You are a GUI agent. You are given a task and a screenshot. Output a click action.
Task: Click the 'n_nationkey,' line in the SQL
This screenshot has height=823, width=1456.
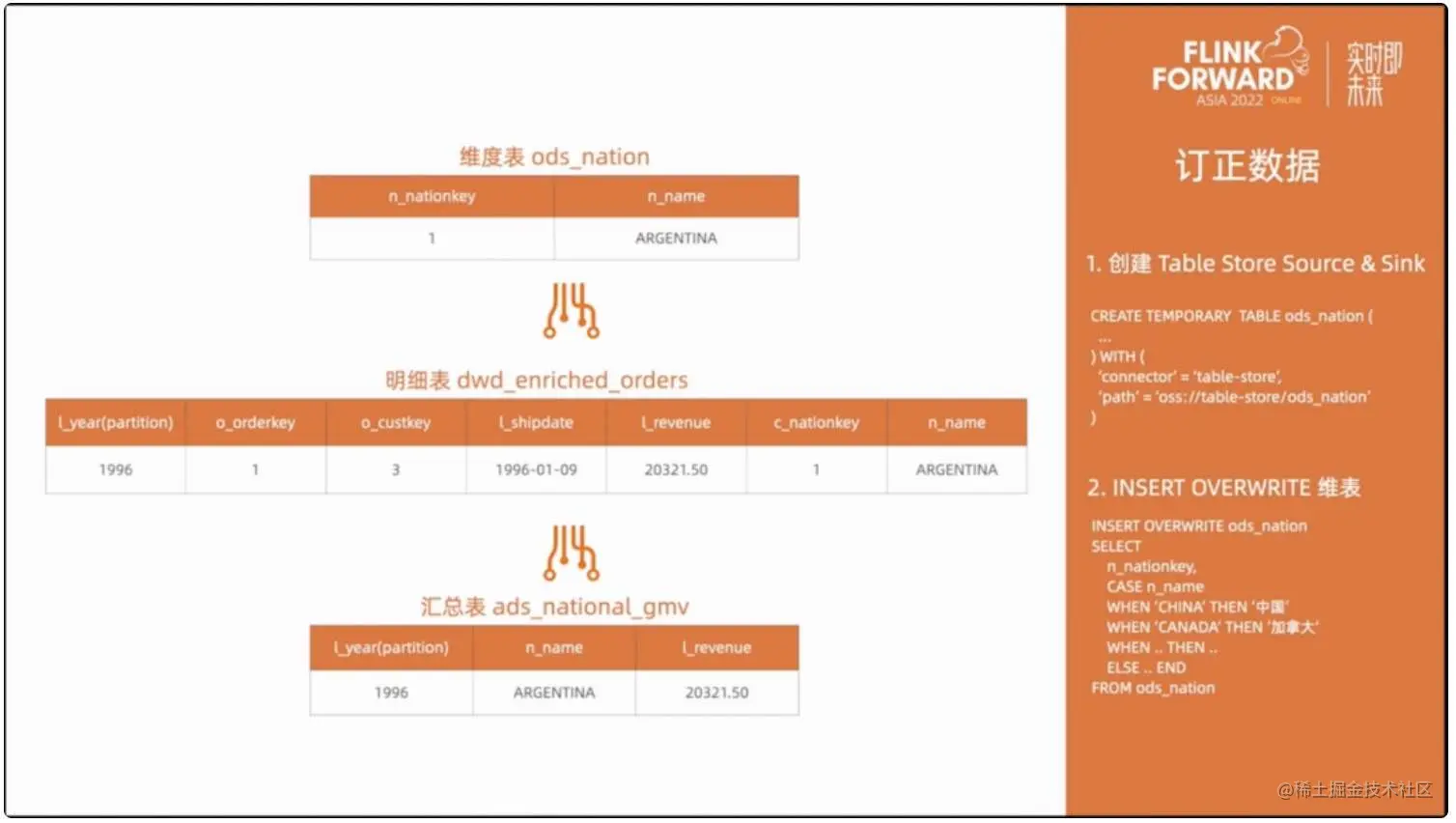(x=1151, y=567)
